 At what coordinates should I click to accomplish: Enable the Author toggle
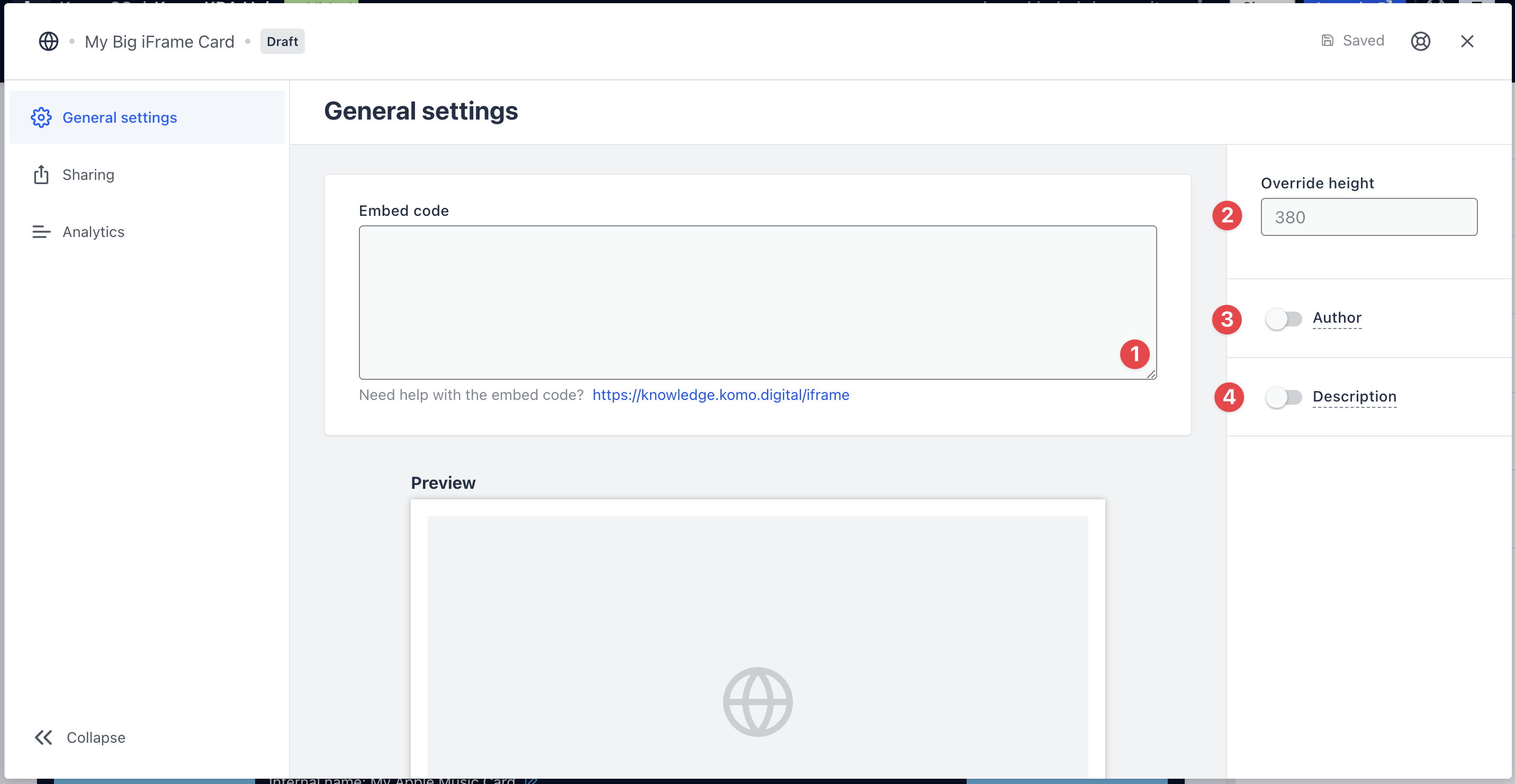click(1283, 318)
